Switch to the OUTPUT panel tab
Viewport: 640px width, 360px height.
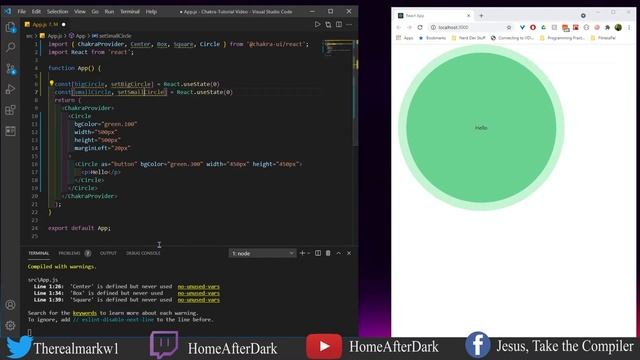pos(108,253)
